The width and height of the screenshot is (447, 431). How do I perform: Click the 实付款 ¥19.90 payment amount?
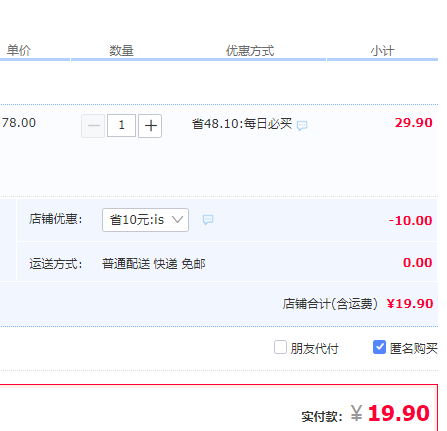[x=390, y=413]
